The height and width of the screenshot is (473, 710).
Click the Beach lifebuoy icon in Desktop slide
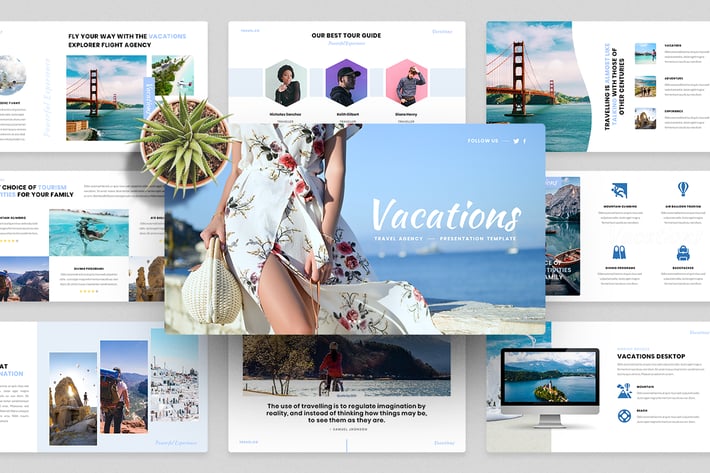(x=624, y=416)
